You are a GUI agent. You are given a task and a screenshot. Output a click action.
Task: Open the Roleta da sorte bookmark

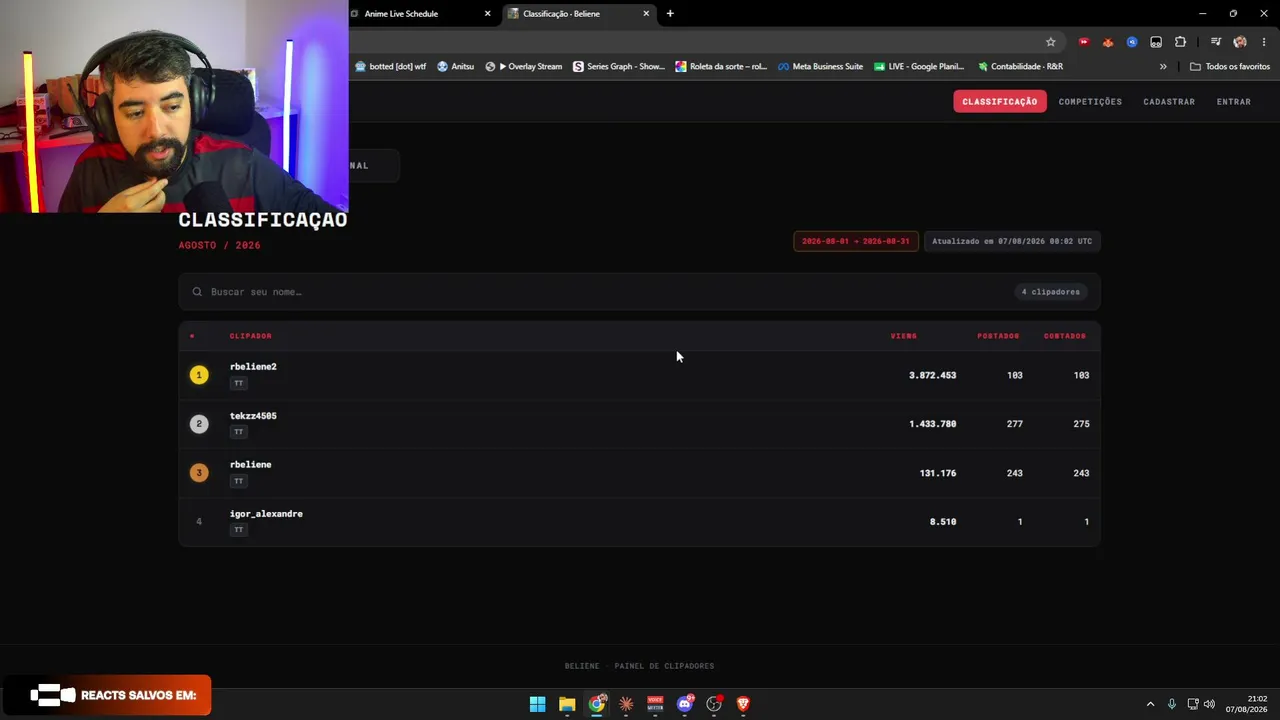click(721, 67)
